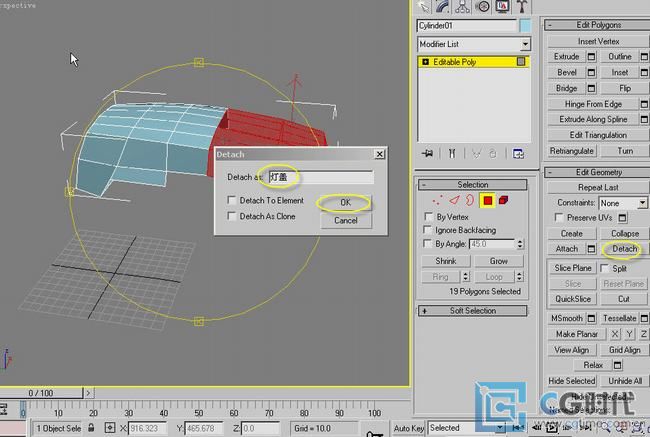Enable Detach As Clone checkbox
The height and width of the screenshot is (437, 650).
click(232, 216)
